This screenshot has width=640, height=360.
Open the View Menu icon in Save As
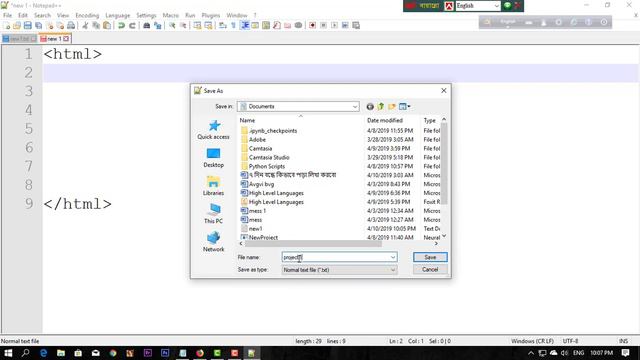(x=404, y=107)
